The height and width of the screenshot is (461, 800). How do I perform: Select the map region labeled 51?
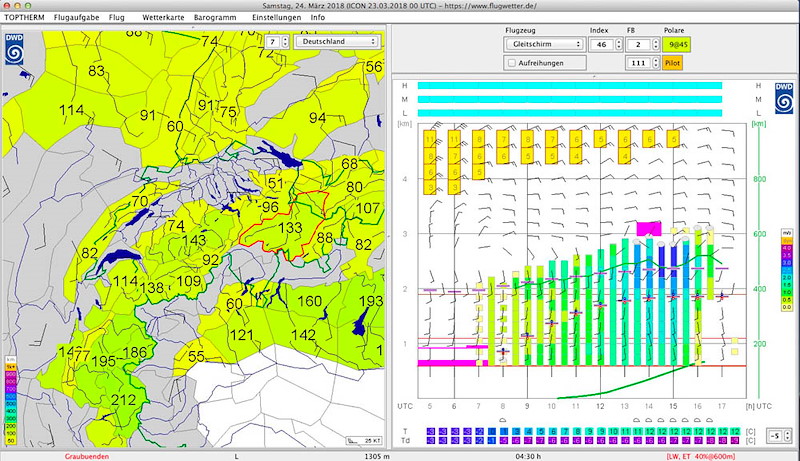click(x=276, y=184)
